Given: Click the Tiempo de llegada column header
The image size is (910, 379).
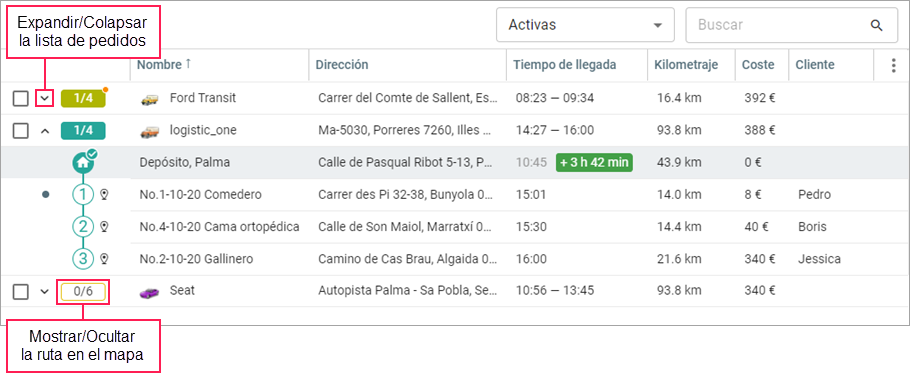Looking at the screenshot, I should click(564, 65).
